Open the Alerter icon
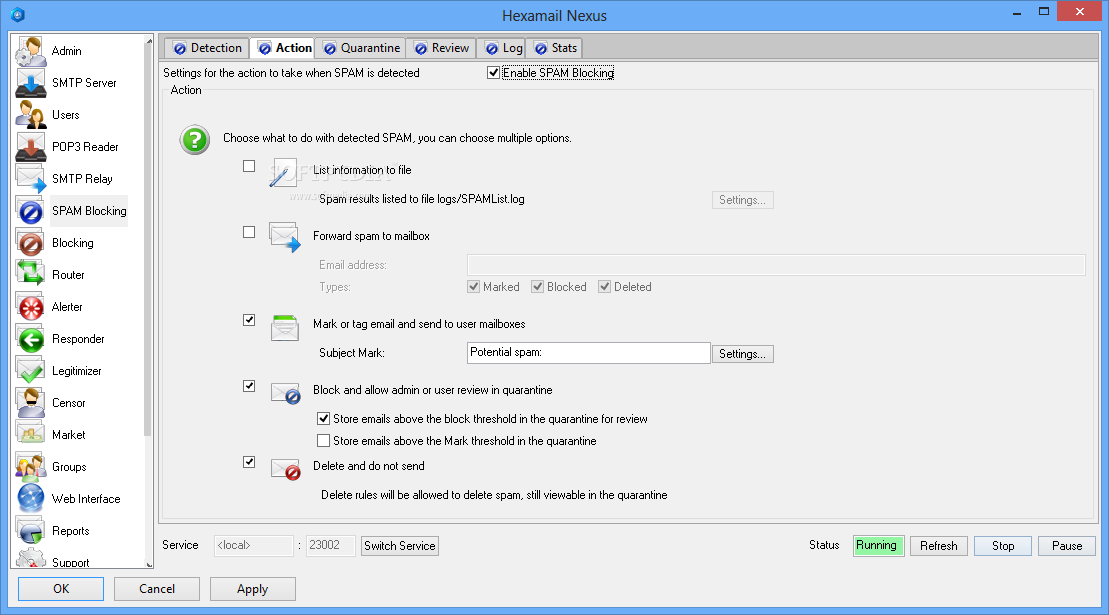1109x615 pixels. pyautogui.click(x=31, y=307)
